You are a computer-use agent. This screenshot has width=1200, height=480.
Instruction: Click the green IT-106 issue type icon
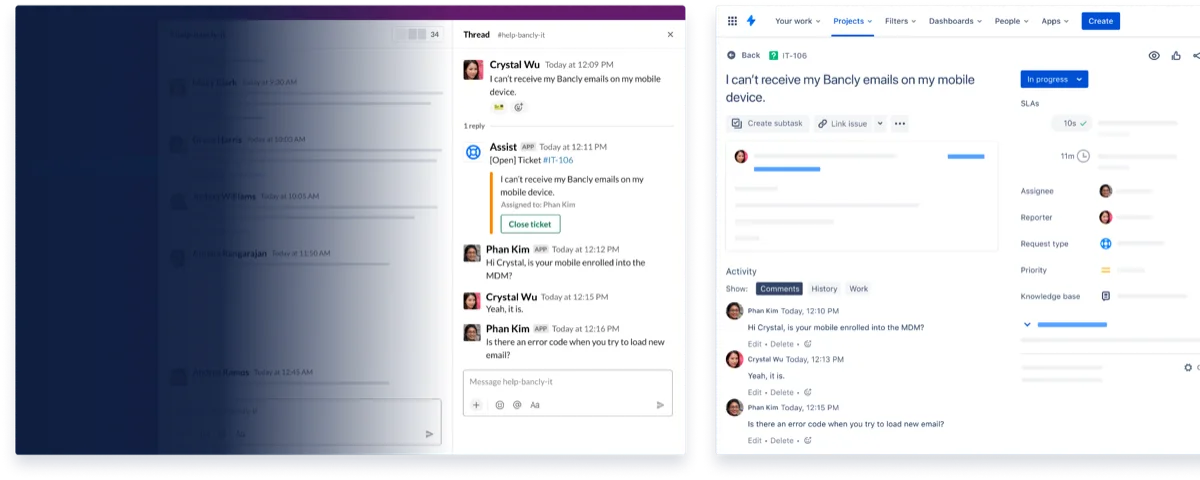click(x=773, y=56)
